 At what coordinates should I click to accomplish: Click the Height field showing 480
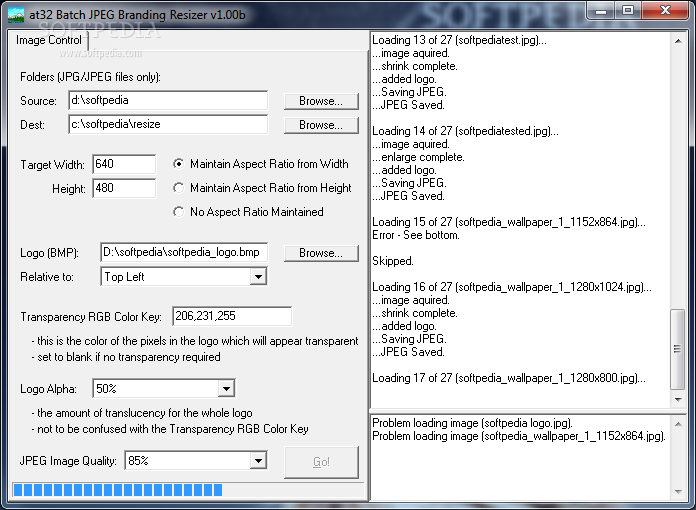[x=124, y=188]
